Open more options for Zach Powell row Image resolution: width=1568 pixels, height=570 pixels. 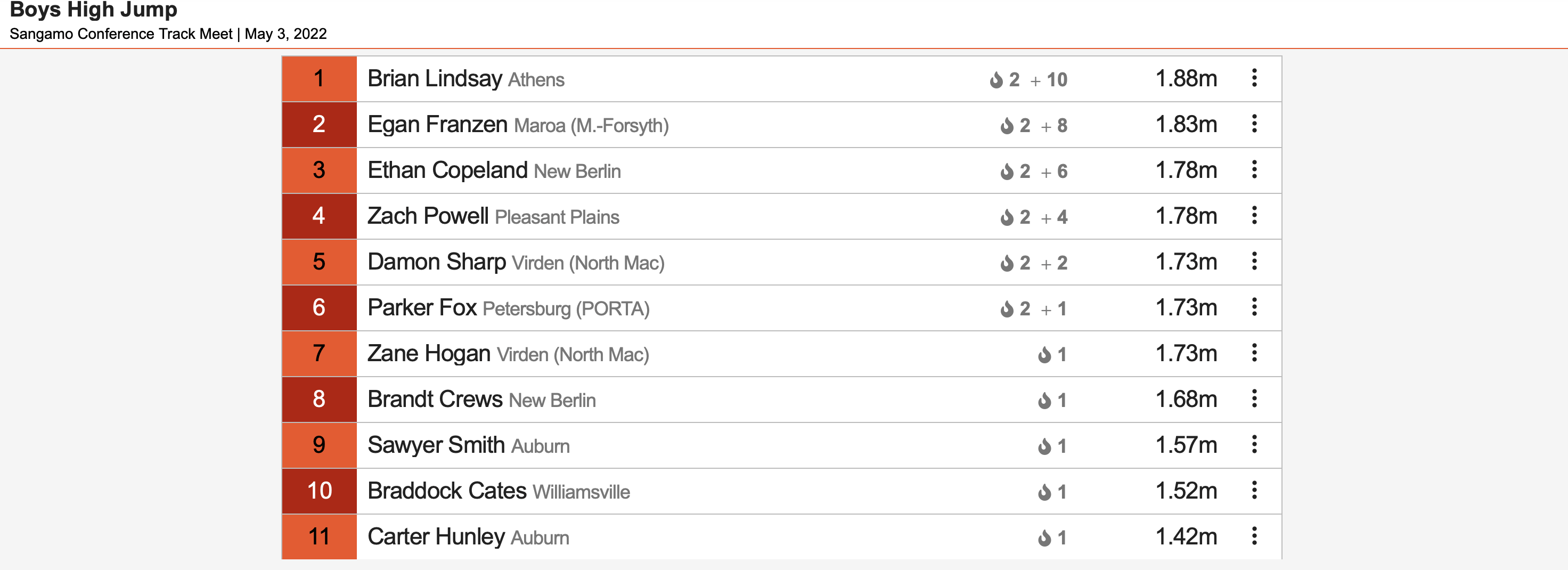pyautogui.click(x=1254, y=216)
